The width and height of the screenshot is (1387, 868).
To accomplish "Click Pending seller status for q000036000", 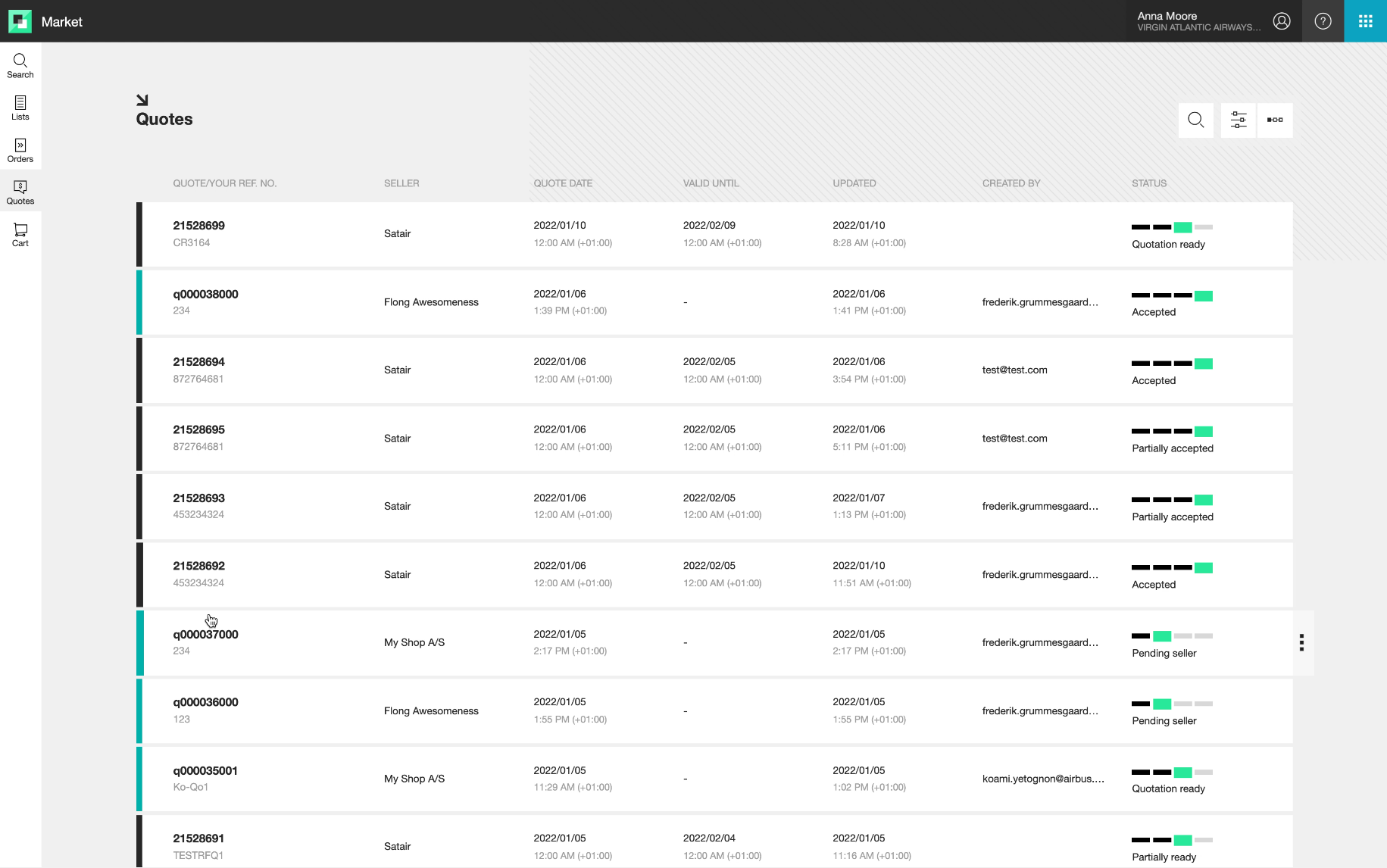I will coord(1164,721).
